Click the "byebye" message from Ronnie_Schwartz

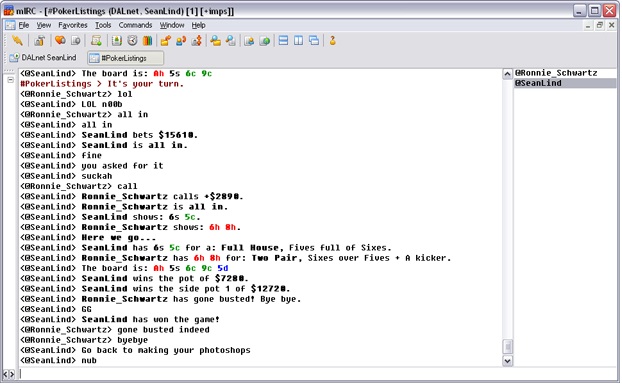click(x=132, y=340)
